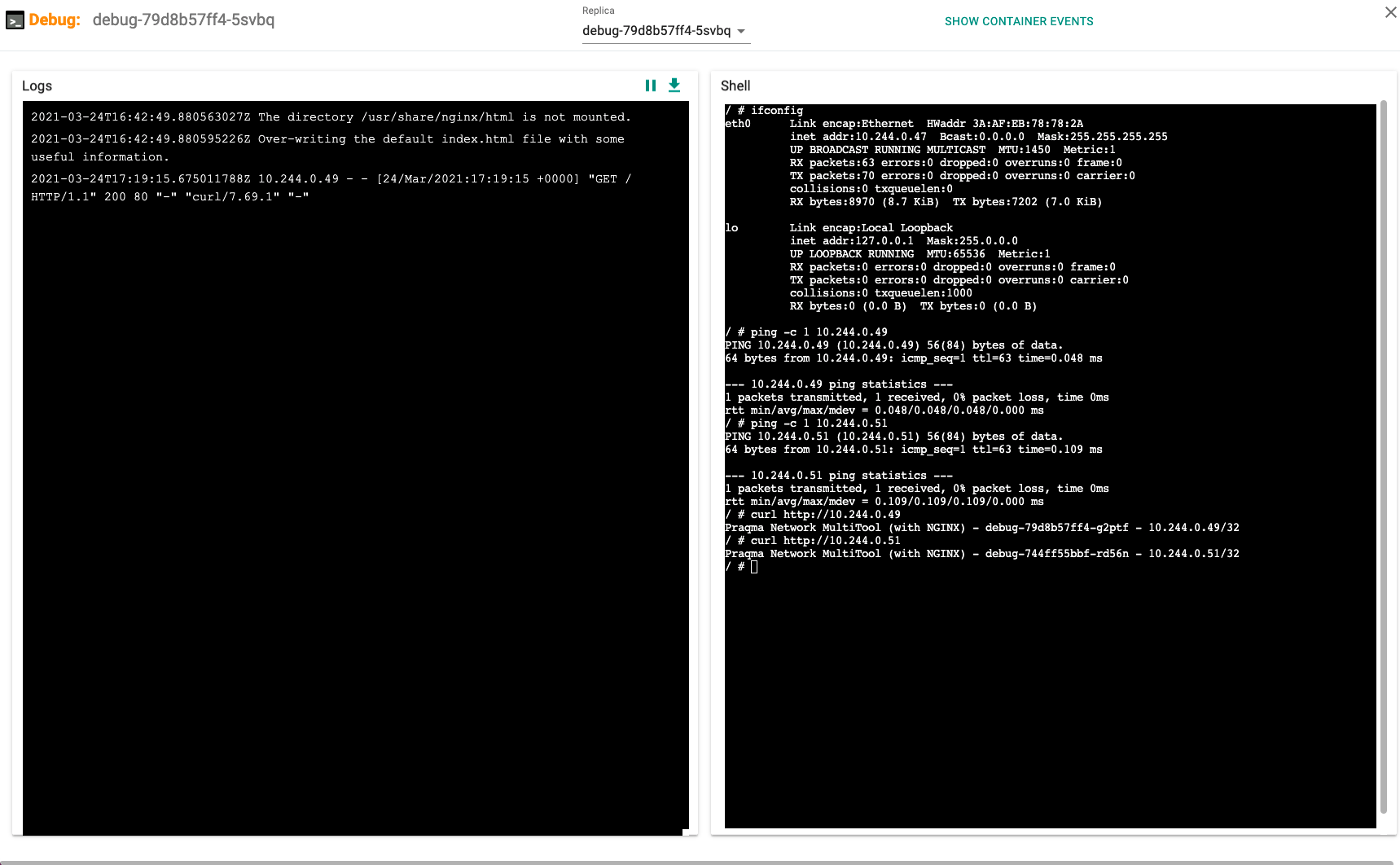Click the resize handle at the logs panel corner
Screen dimensions: 1400x865
coord(687,831)
